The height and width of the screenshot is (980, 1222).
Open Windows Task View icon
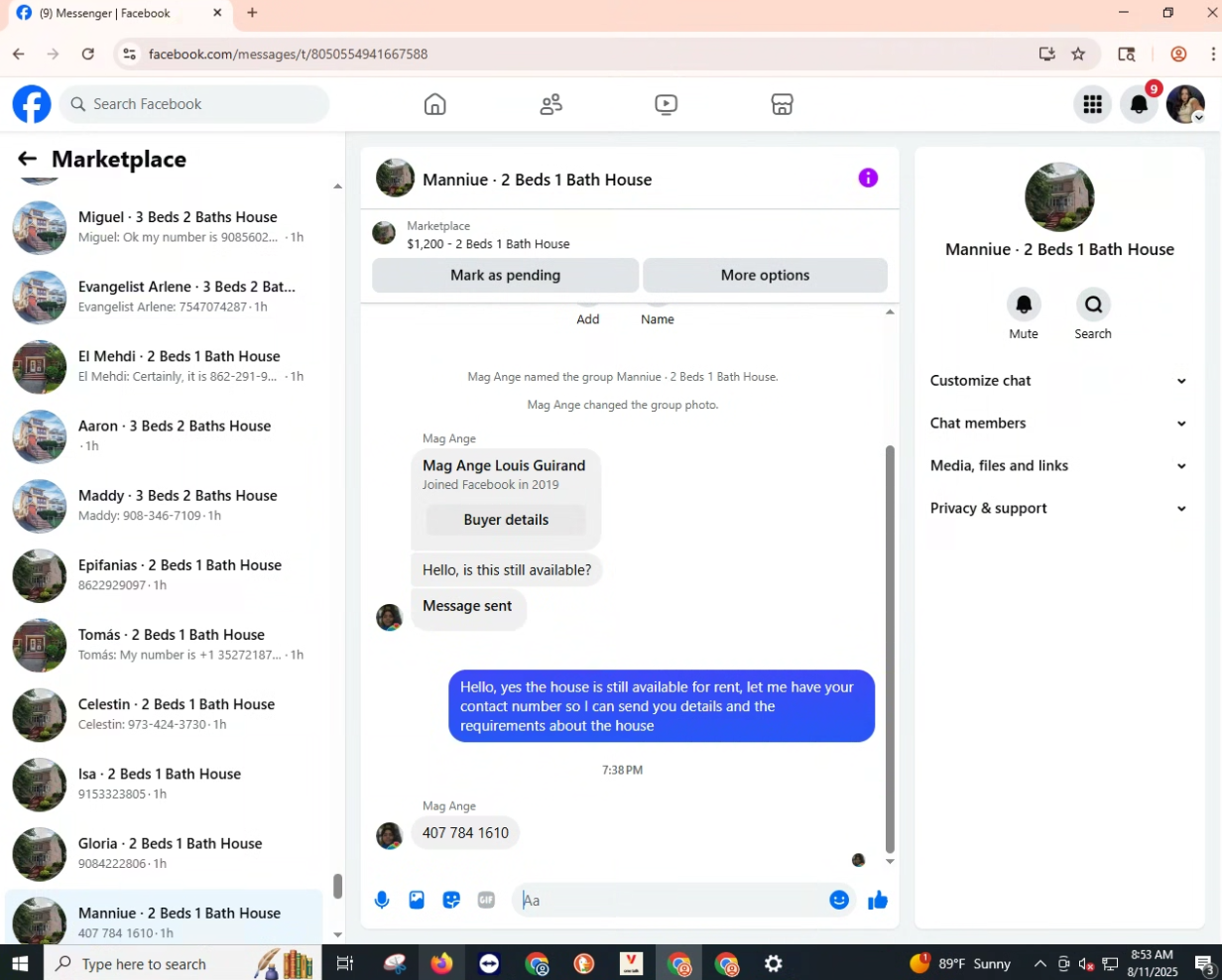[345, 963]
